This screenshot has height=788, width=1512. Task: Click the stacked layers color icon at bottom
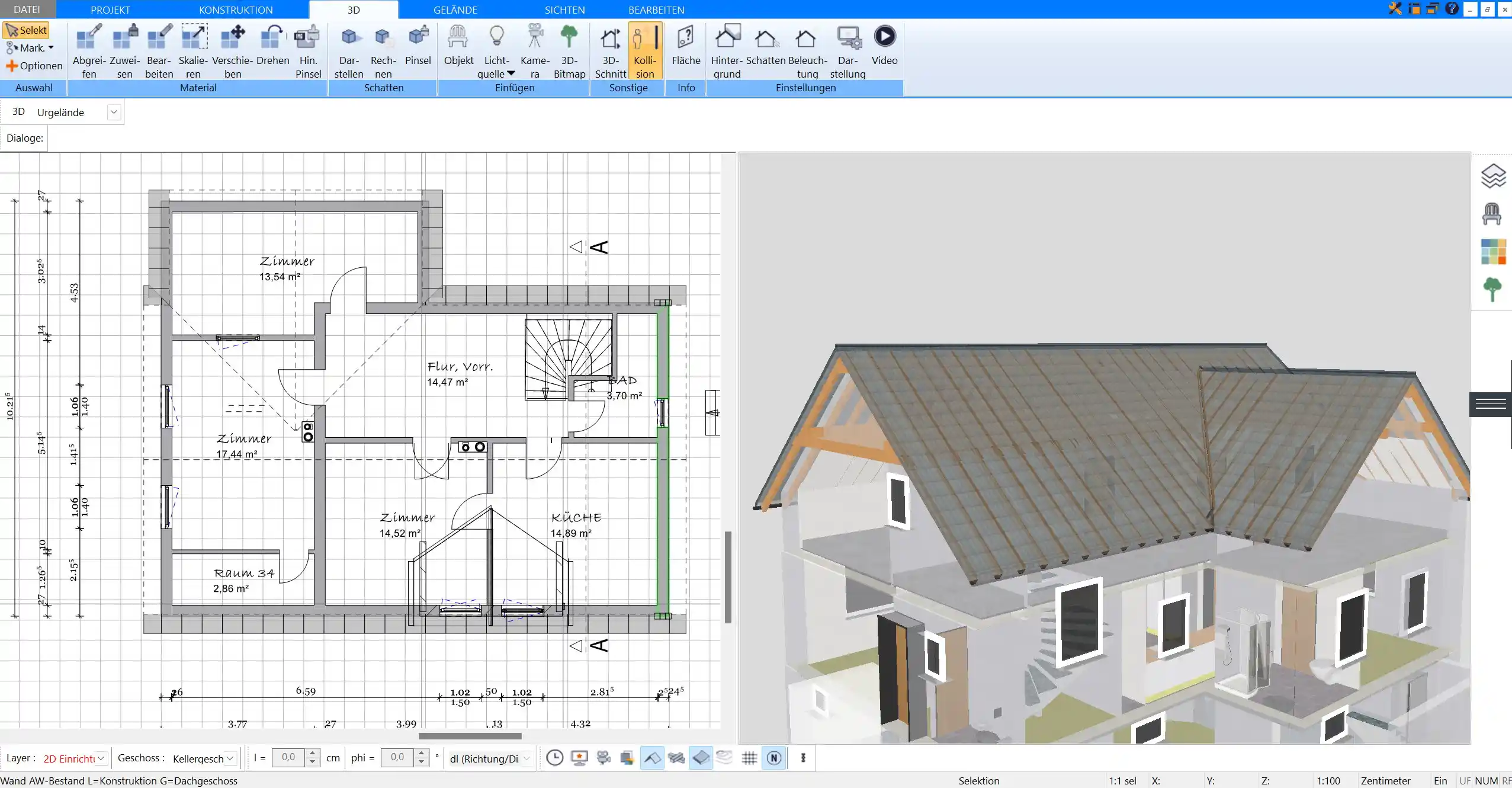pyautogui.click(x=627, y=758)
